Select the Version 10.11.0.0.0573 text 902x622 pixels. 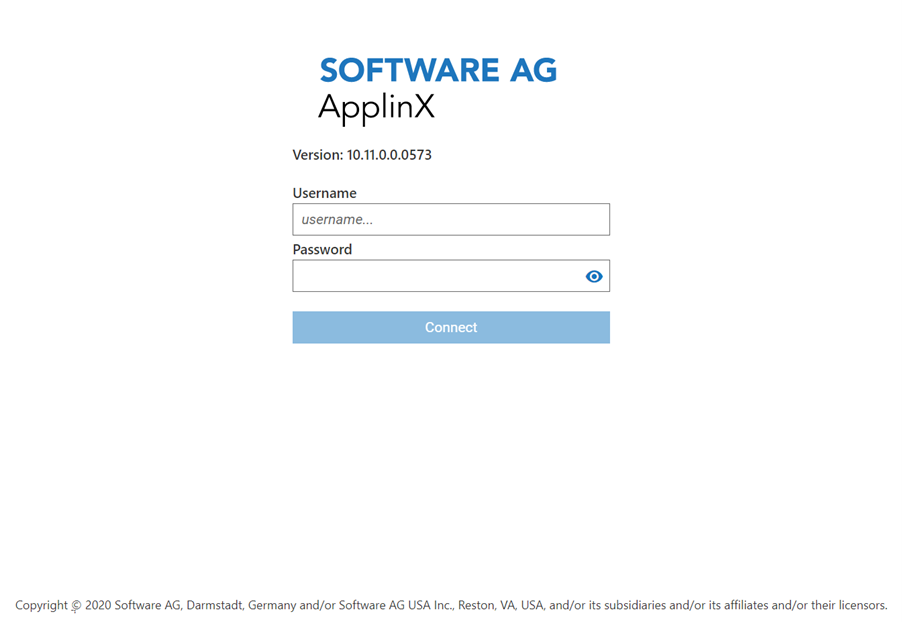coord(362,155)
